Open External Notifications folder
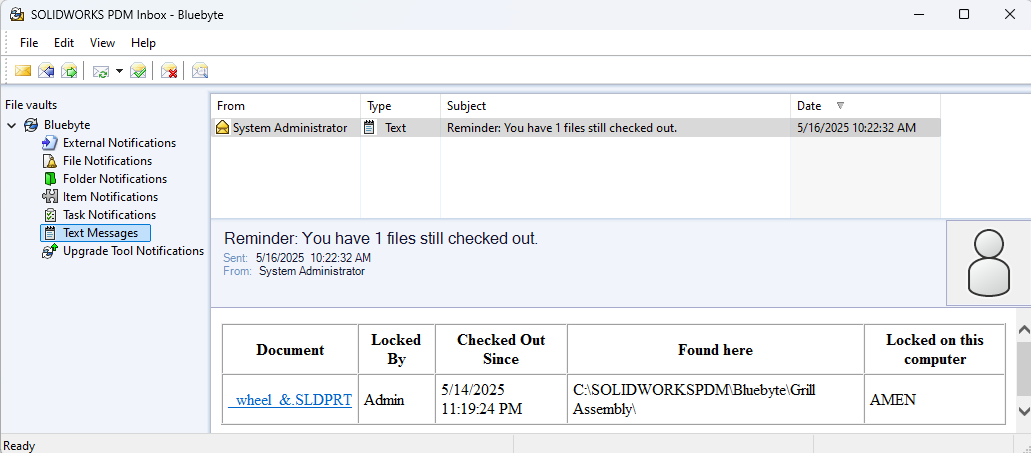 [120, 143]
